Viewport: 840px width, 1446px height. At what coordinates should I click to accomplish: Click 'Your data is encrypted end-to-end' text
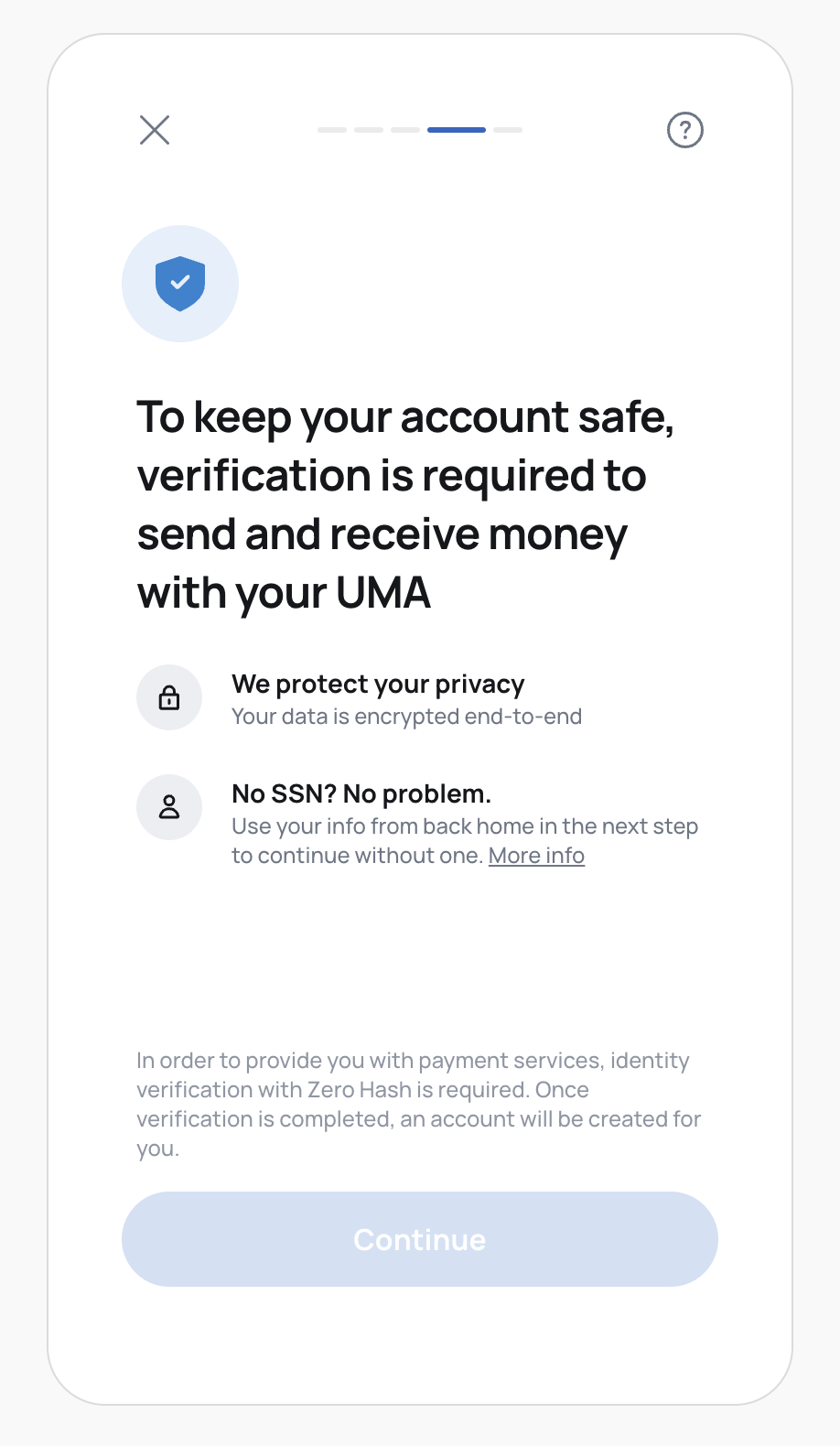coord(406,717)
